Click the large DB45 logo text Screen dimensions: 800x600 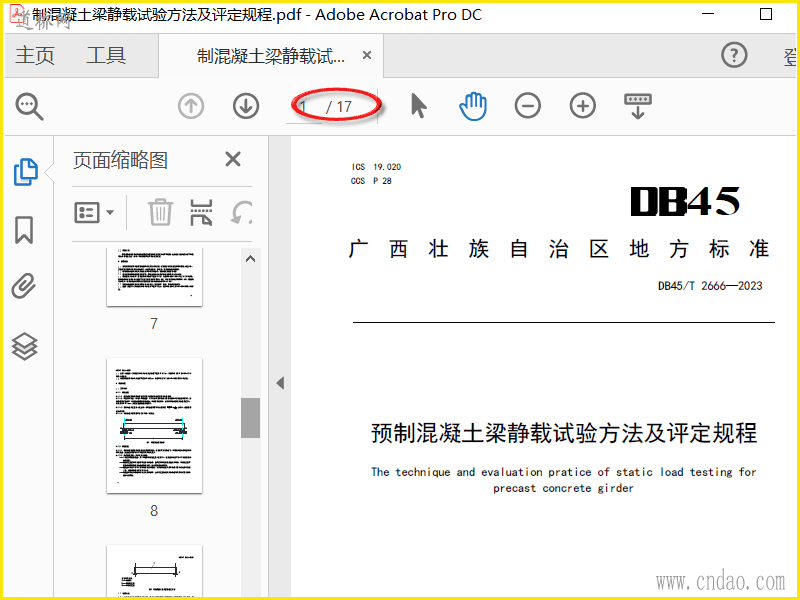pyautogui.click(x=685, y=201)
